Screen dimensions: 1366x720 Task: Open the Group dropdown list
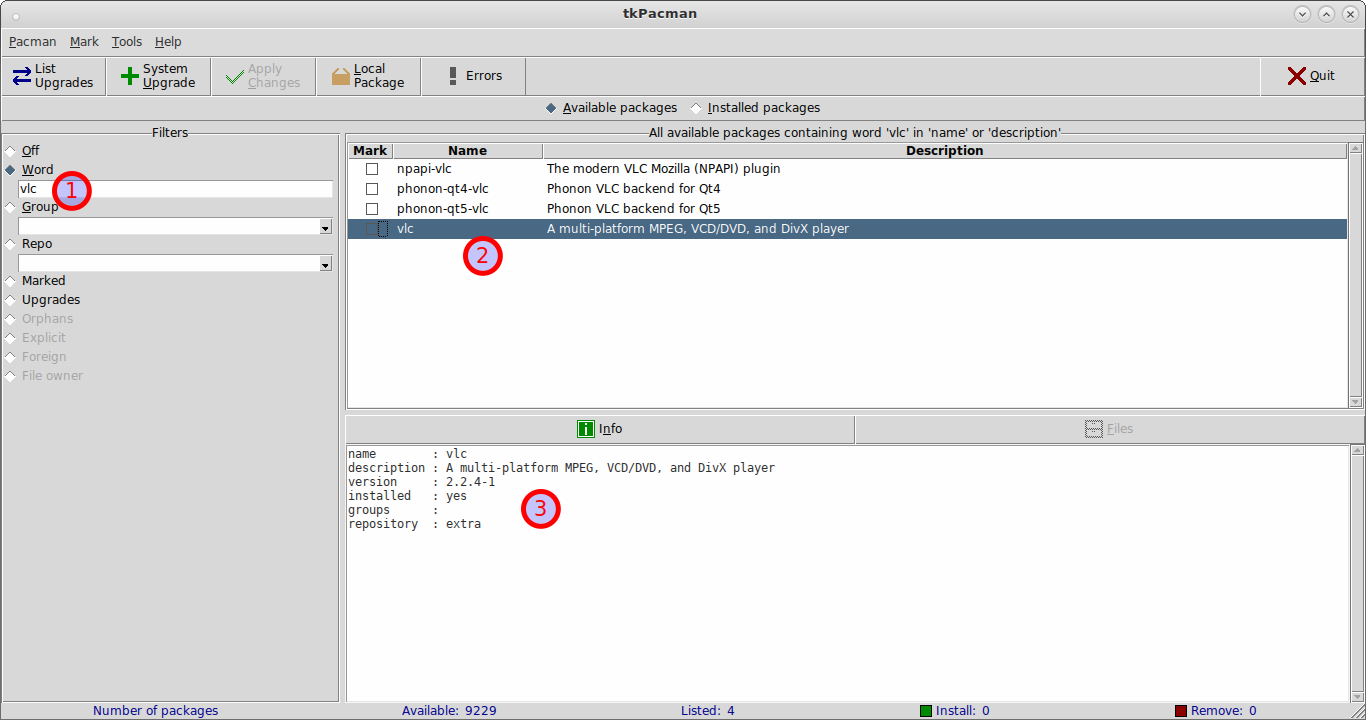(325, 227)
